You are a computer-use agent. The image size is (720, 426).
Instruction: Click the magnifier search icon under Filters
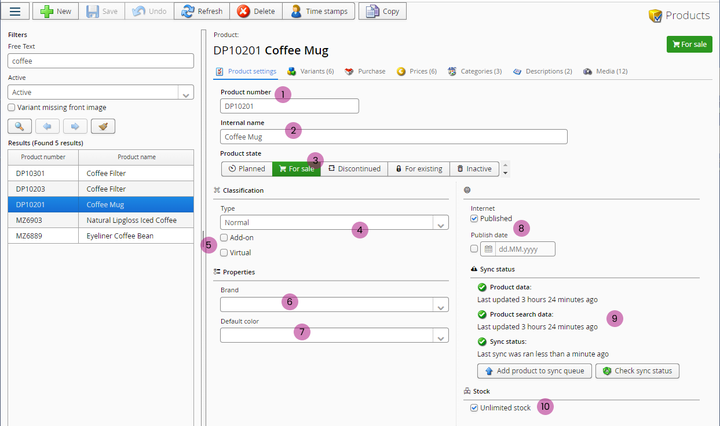[19, 126]
